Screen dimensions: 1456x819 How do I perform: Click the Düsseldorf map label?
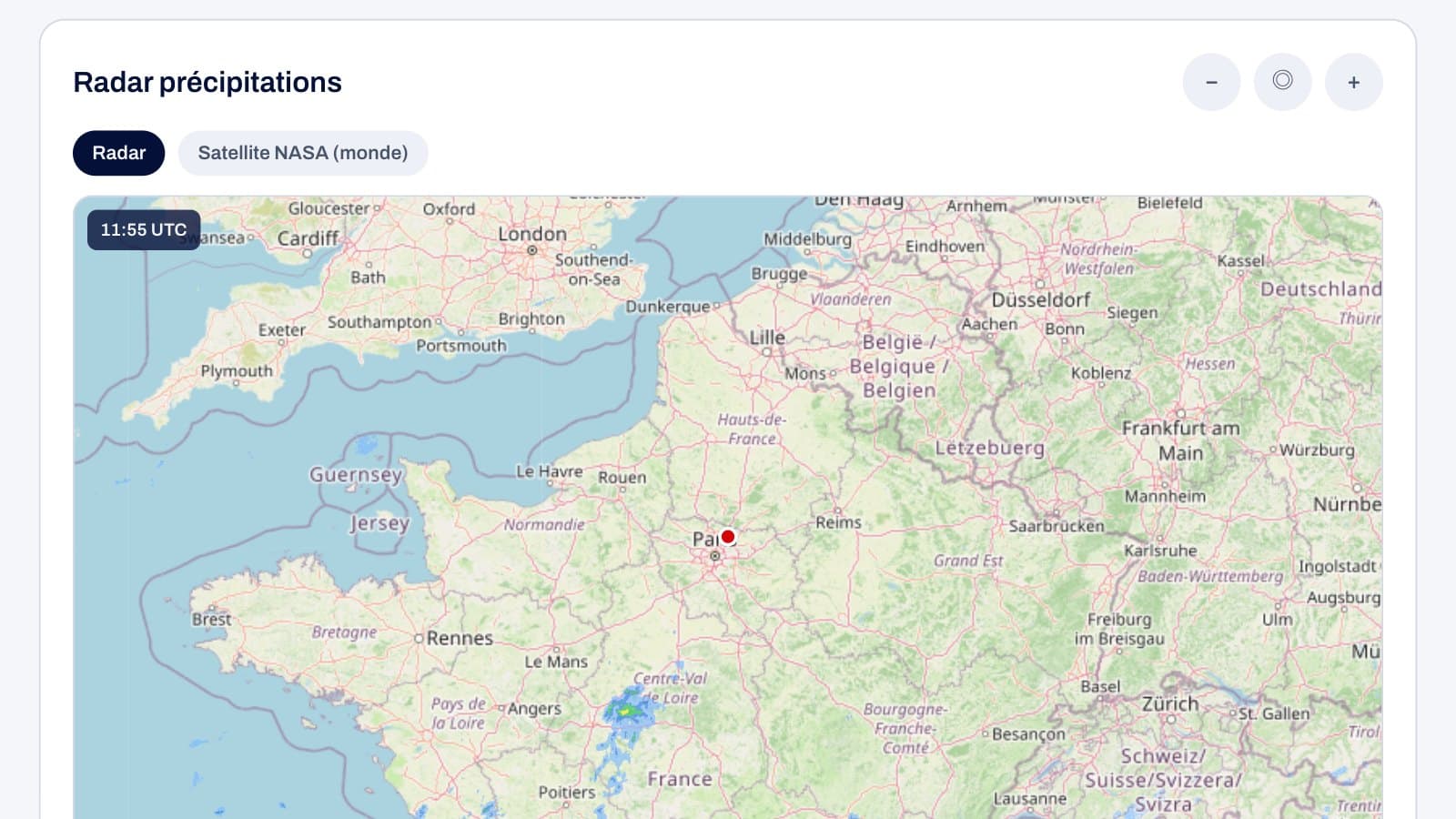[x=1041, y=299]
